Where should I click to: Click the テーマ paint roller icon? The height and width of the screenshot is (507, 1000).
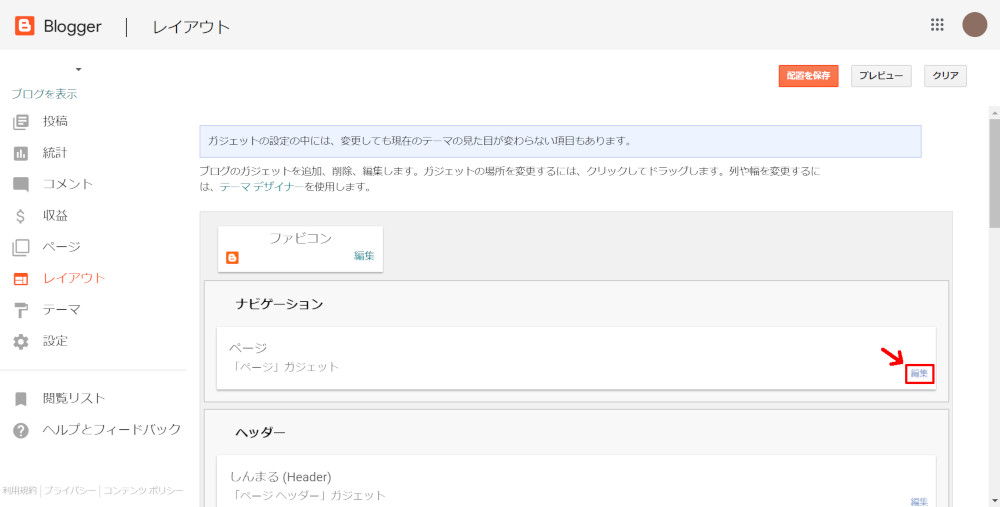[x=21, y=310]
